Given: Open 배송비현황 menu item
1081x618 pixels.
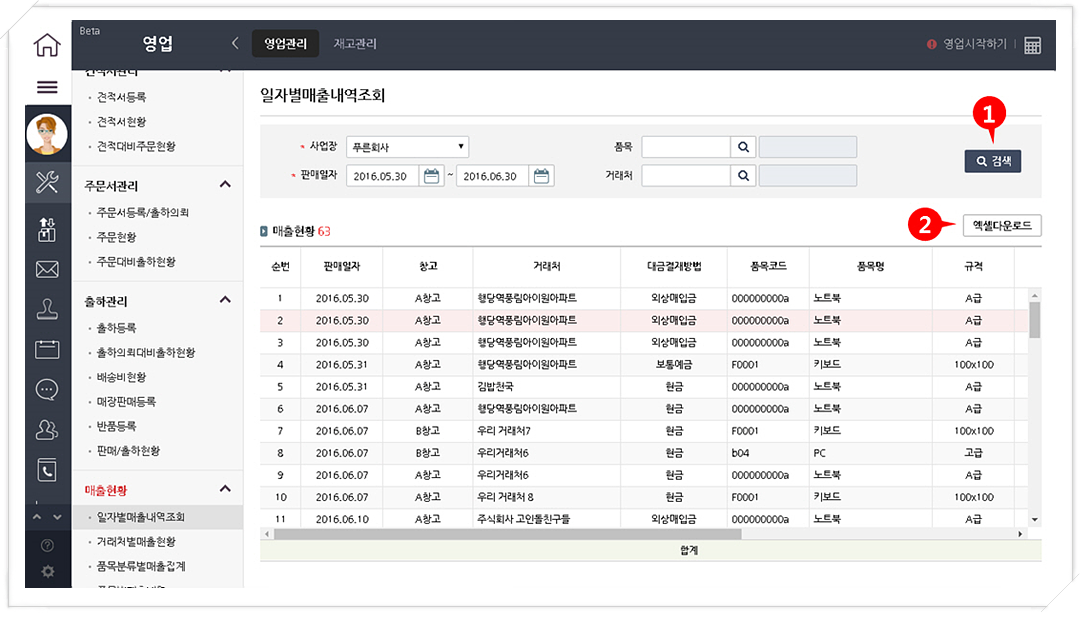Looking at the screenshot, I should pos(121,377).
